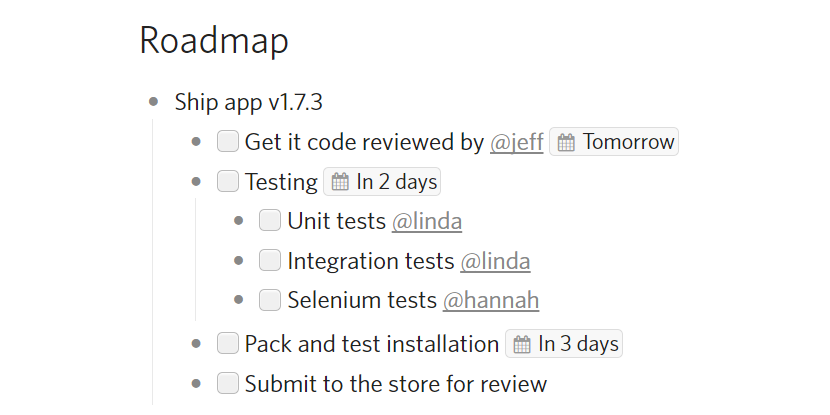Viewport: 830px width, 415px height.
Task: Toggle the Selenium tests checkbox
Action: [270, 299]
